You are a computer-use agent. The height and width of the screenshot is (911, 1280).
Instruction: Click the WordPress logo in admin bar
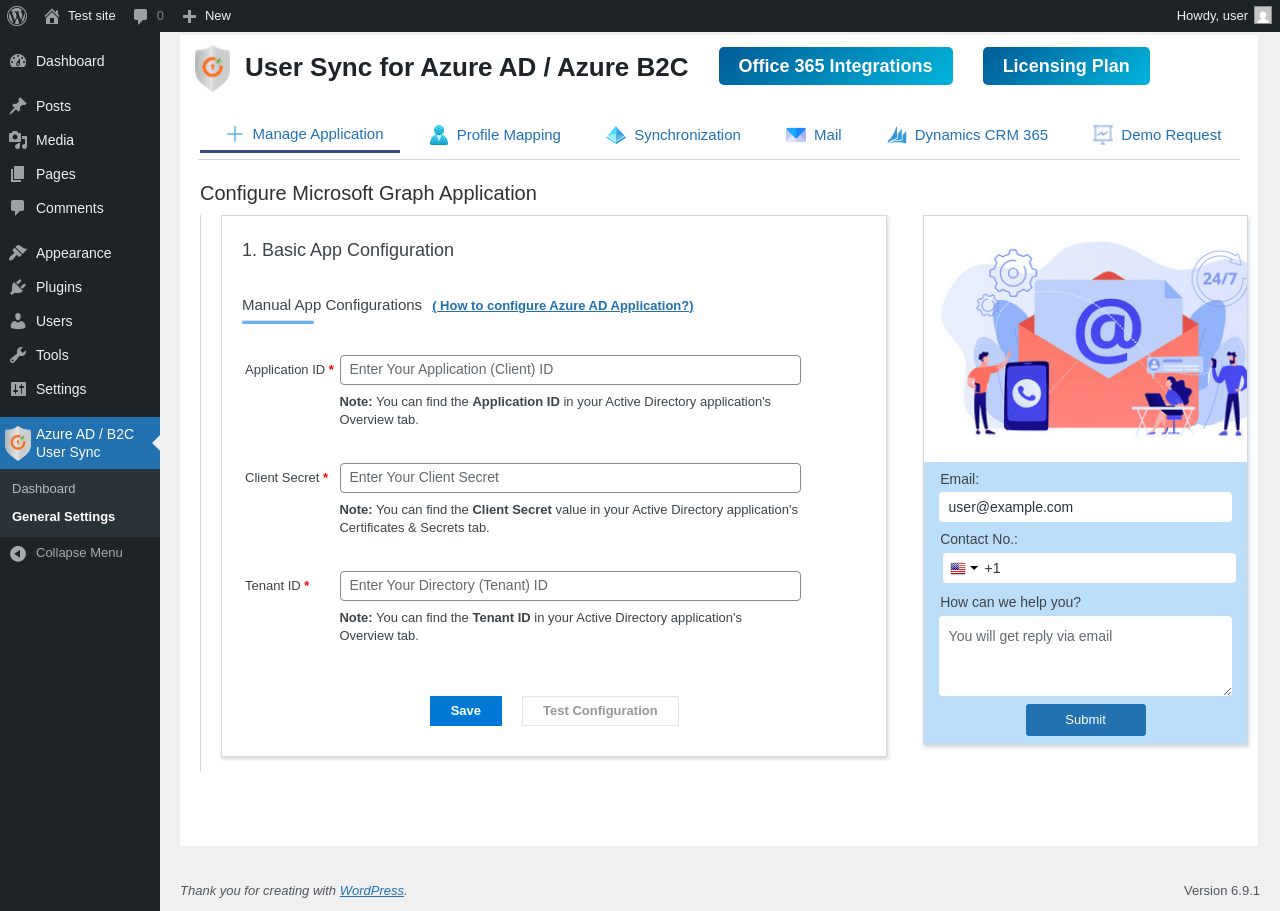pos(17,16)
